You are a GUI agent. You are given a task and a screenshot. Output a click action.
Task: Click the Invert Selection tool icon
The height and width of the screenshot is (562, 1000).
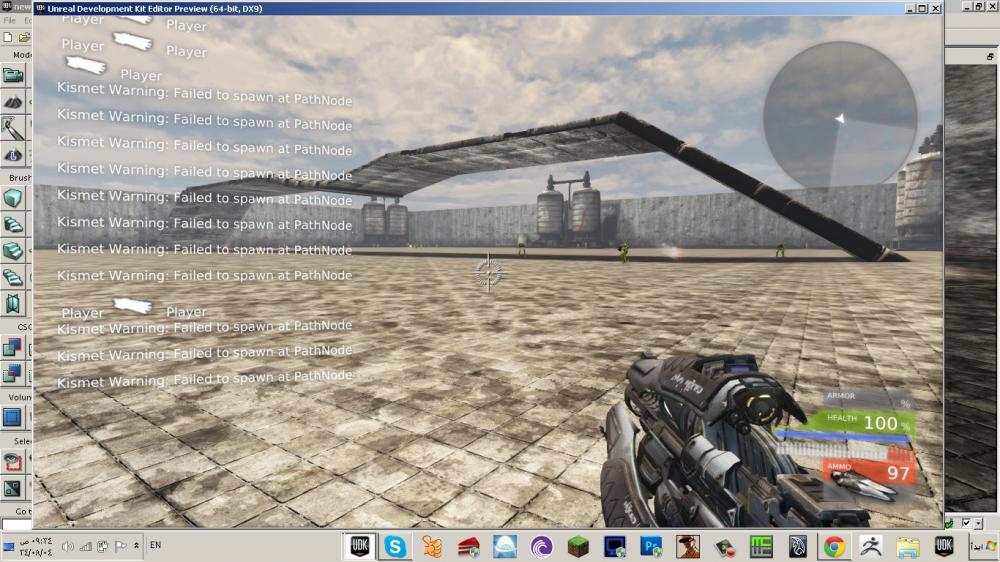point(12,489)
